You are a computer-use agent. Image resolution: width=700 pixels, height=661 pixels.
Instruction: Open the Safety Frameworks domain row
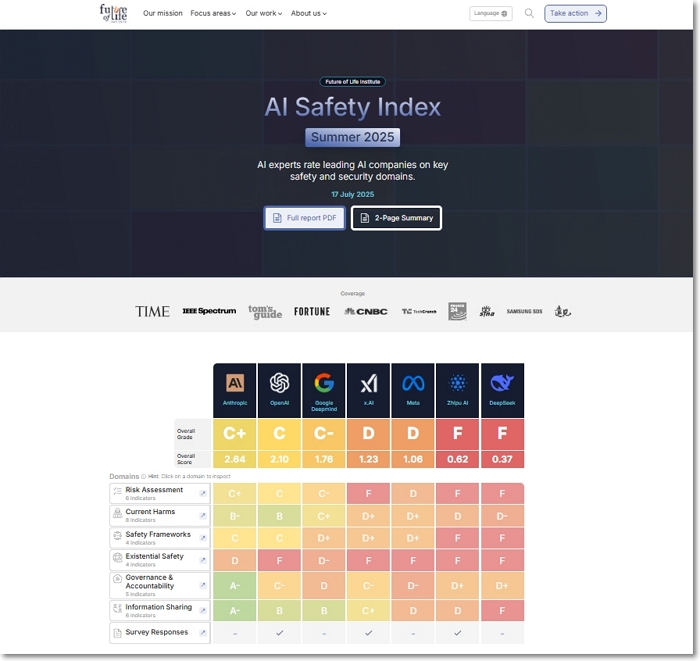160,538
